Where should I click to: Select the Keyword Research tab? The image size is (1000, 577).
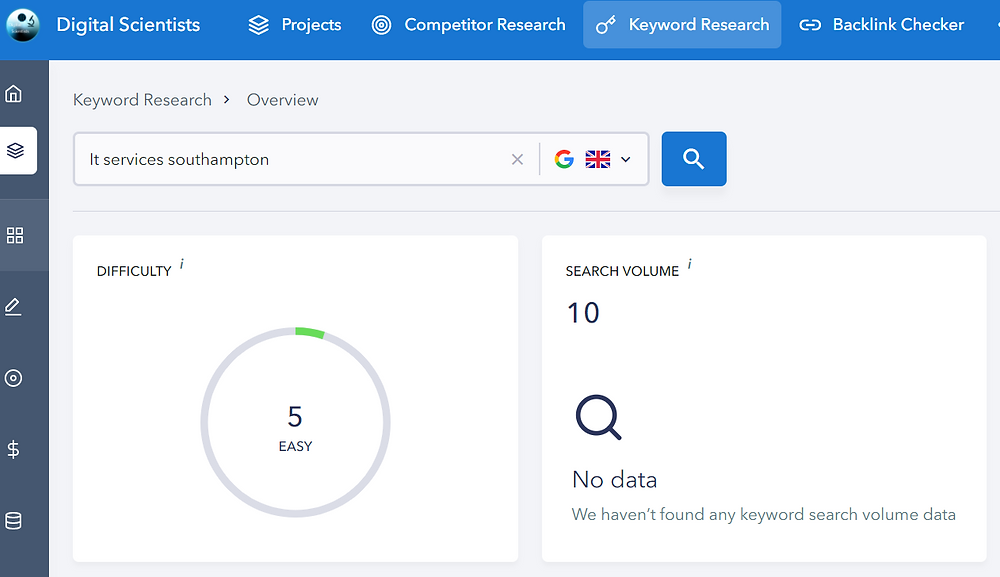(682, 25)
